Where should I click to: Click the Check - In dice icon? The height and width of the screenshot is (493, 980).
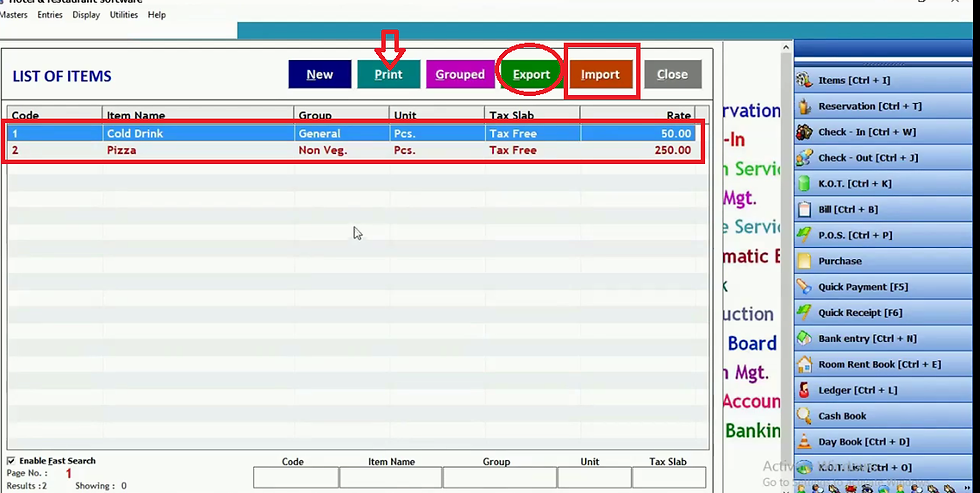[x=804, y=132]
